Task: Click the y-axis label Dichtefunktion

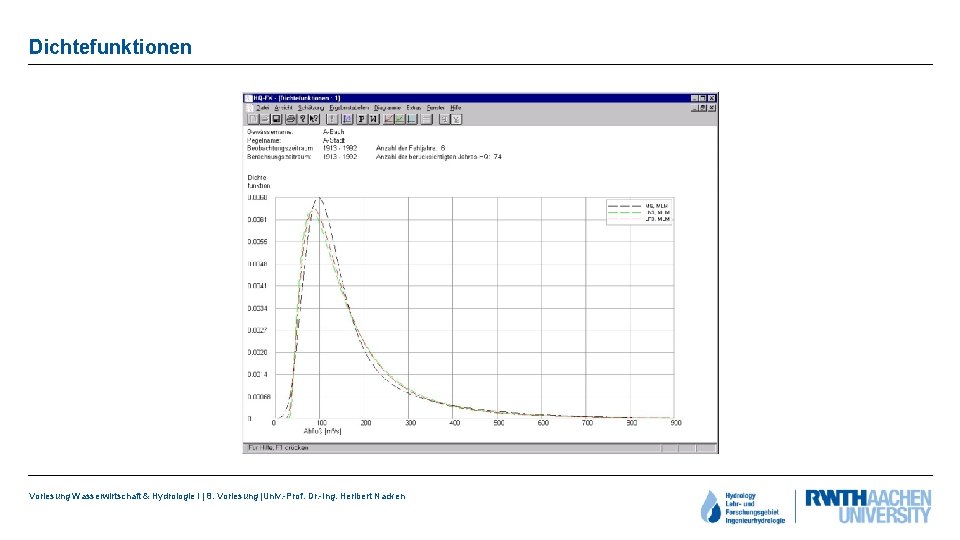Action: coord(258,181)
